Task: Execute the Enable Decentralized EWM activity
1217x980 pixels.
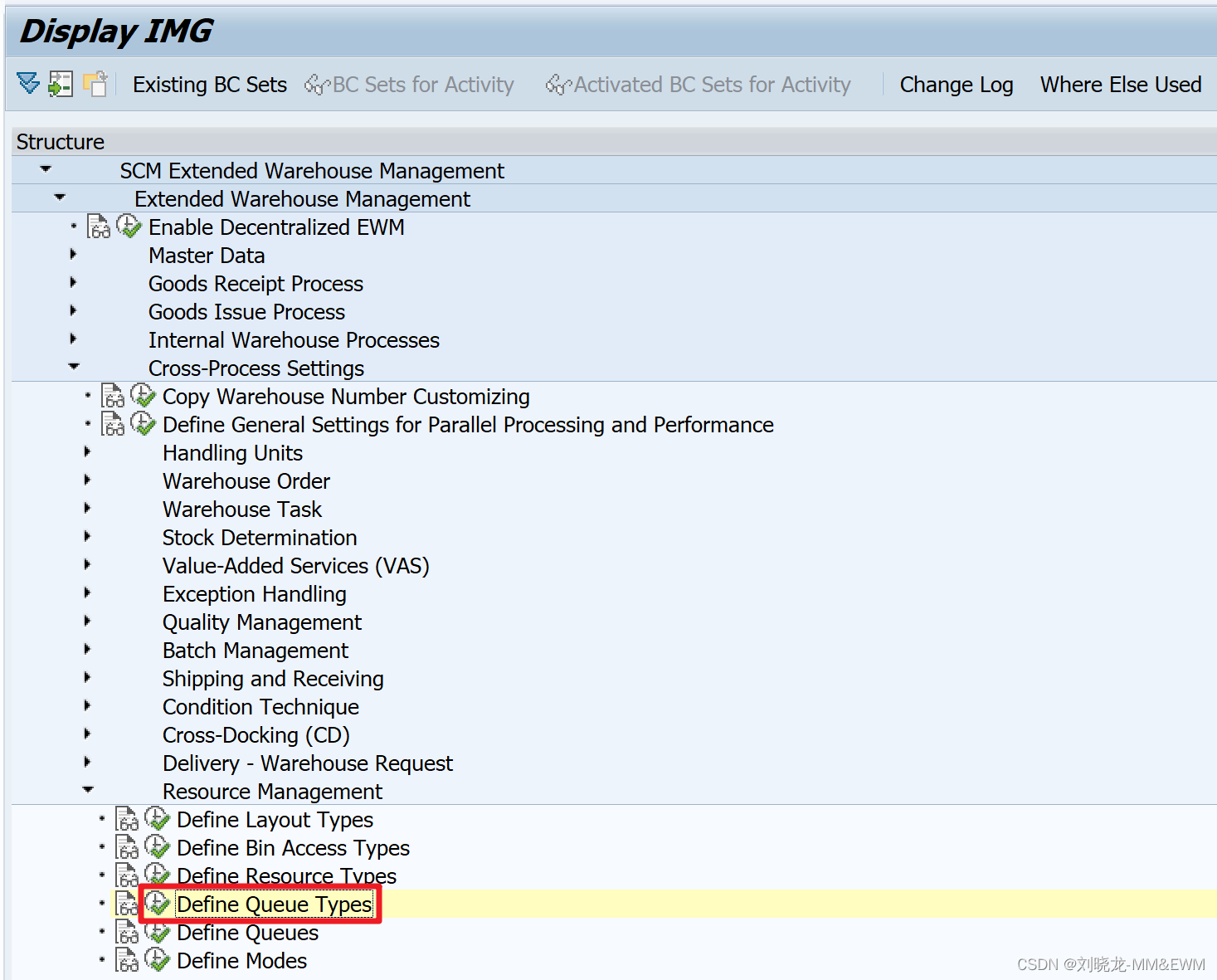Action: 130,226
